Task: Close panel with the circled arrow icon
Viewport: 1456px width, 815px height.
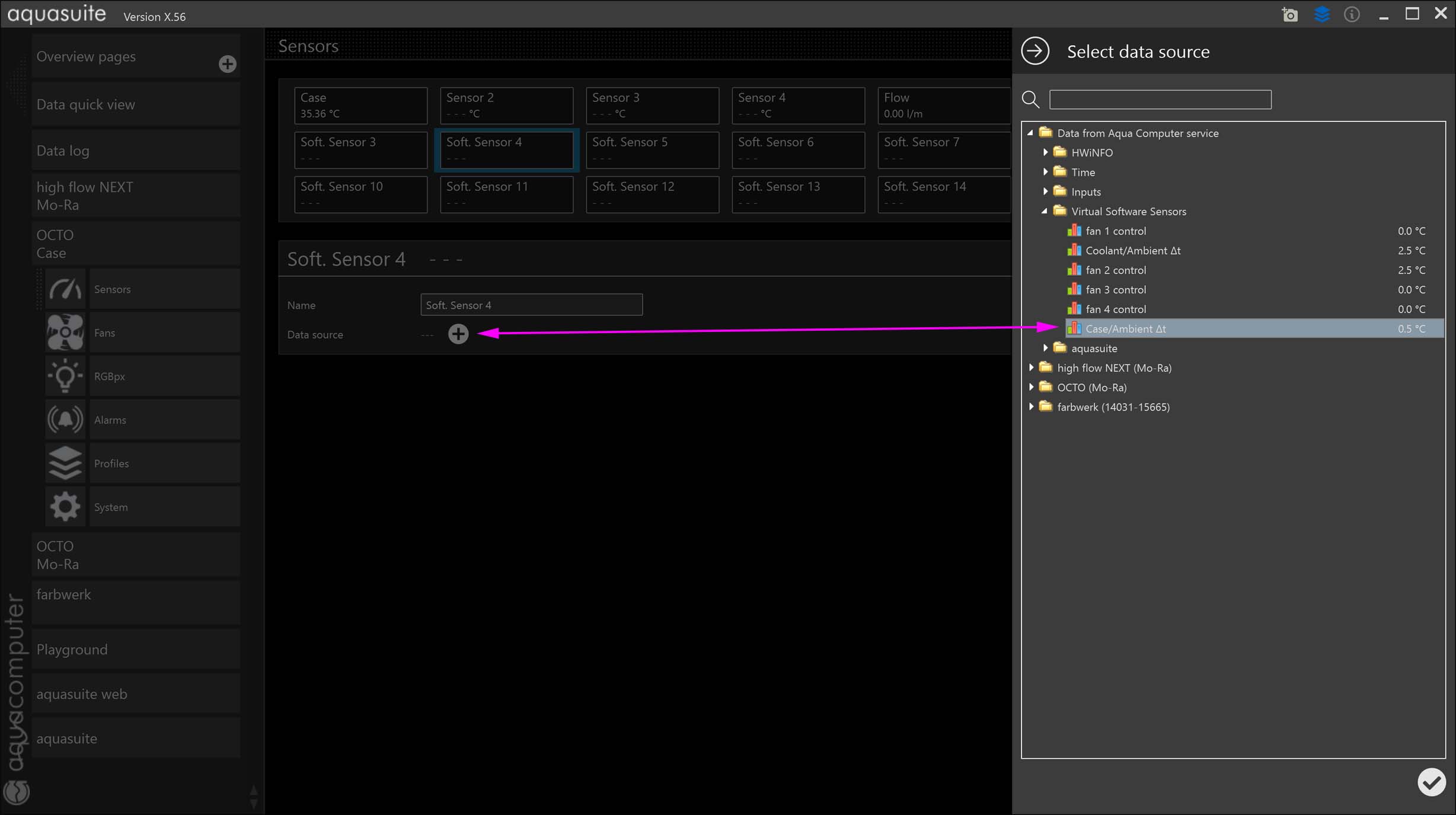Action: [1035, 51]
